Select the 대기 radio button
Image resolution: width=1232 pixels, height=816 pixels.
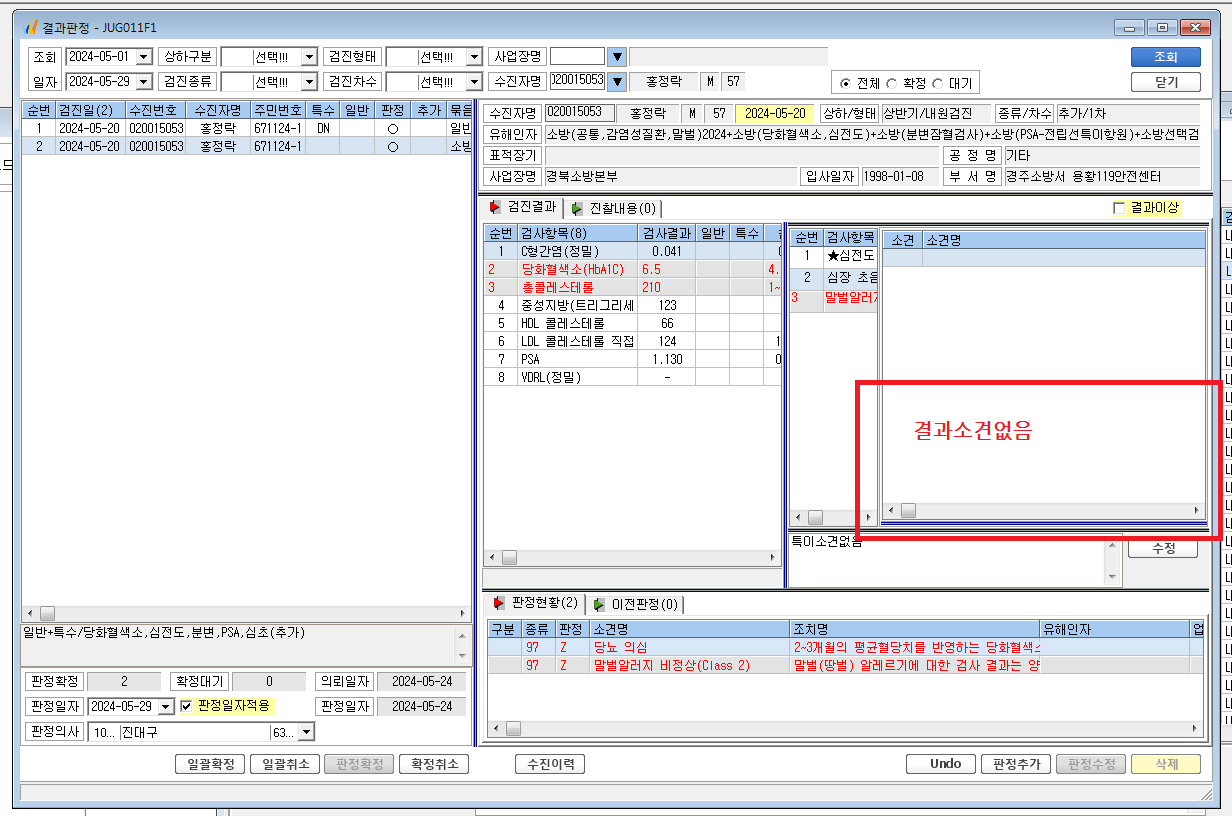click(x=936, y=83)
